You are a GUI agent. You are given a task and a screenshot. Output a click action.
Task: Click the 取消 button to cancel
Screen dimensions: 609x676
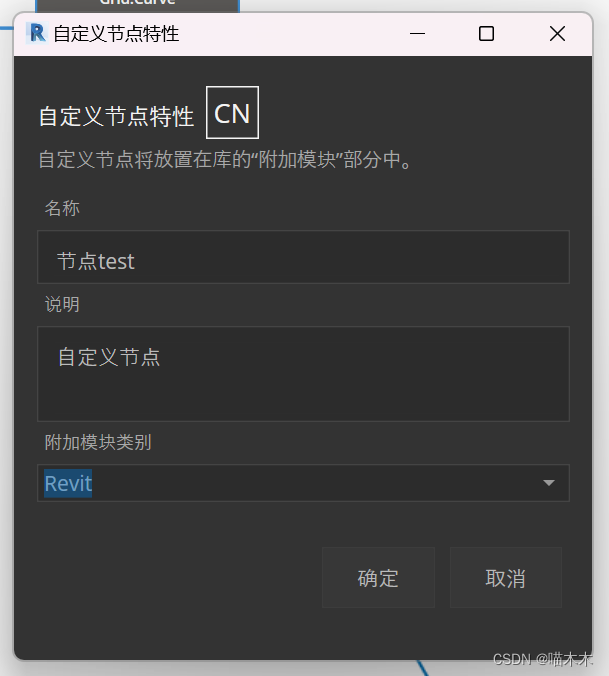coord(506,577)
